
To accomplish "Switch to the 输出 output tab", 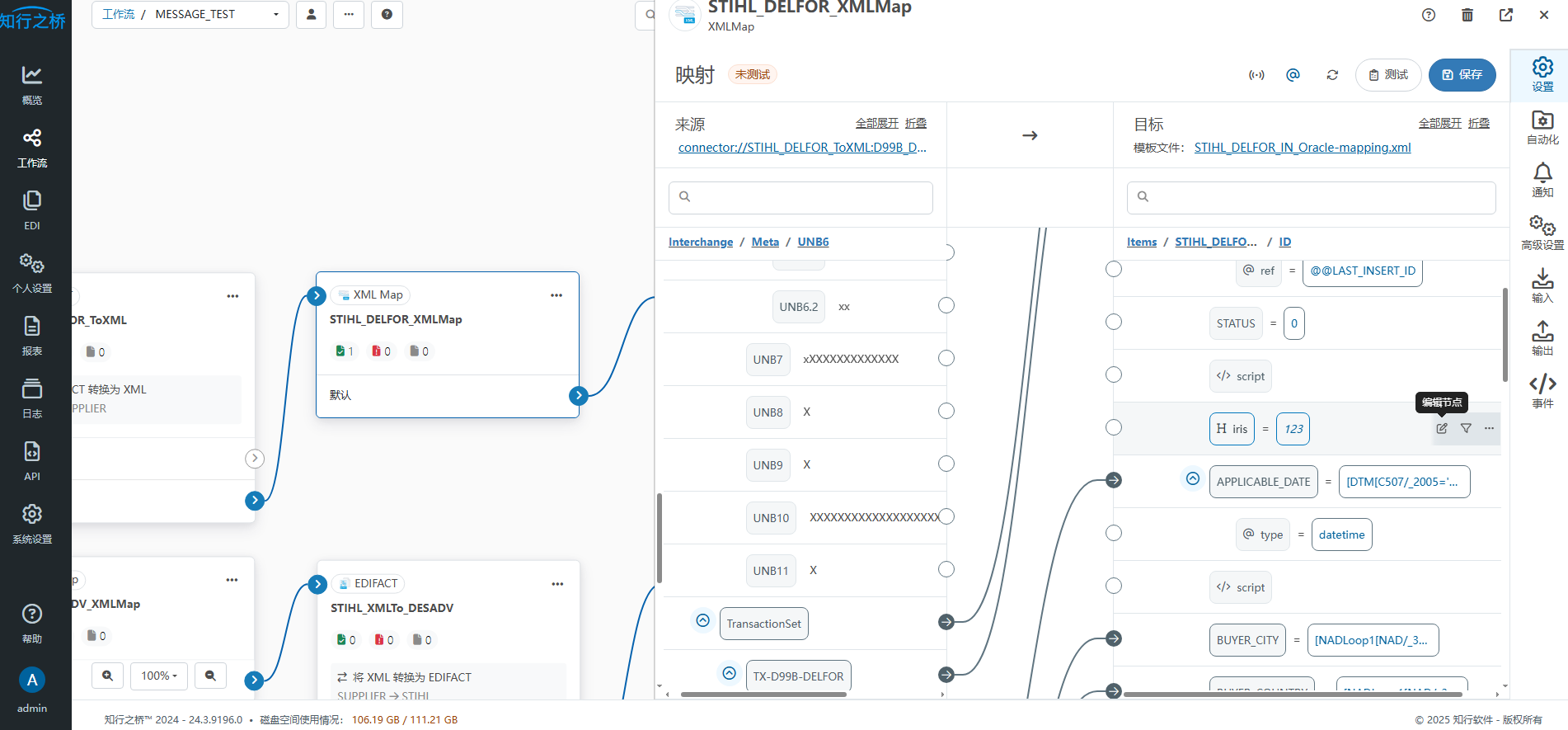I will point(1542,338).
